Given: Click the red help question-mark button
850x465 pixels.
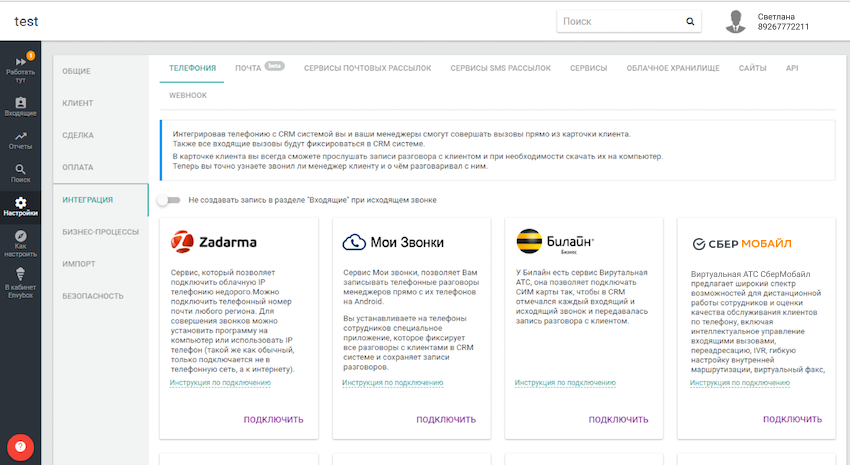Looking at the screenshot, I should click(x=20, y=446).
